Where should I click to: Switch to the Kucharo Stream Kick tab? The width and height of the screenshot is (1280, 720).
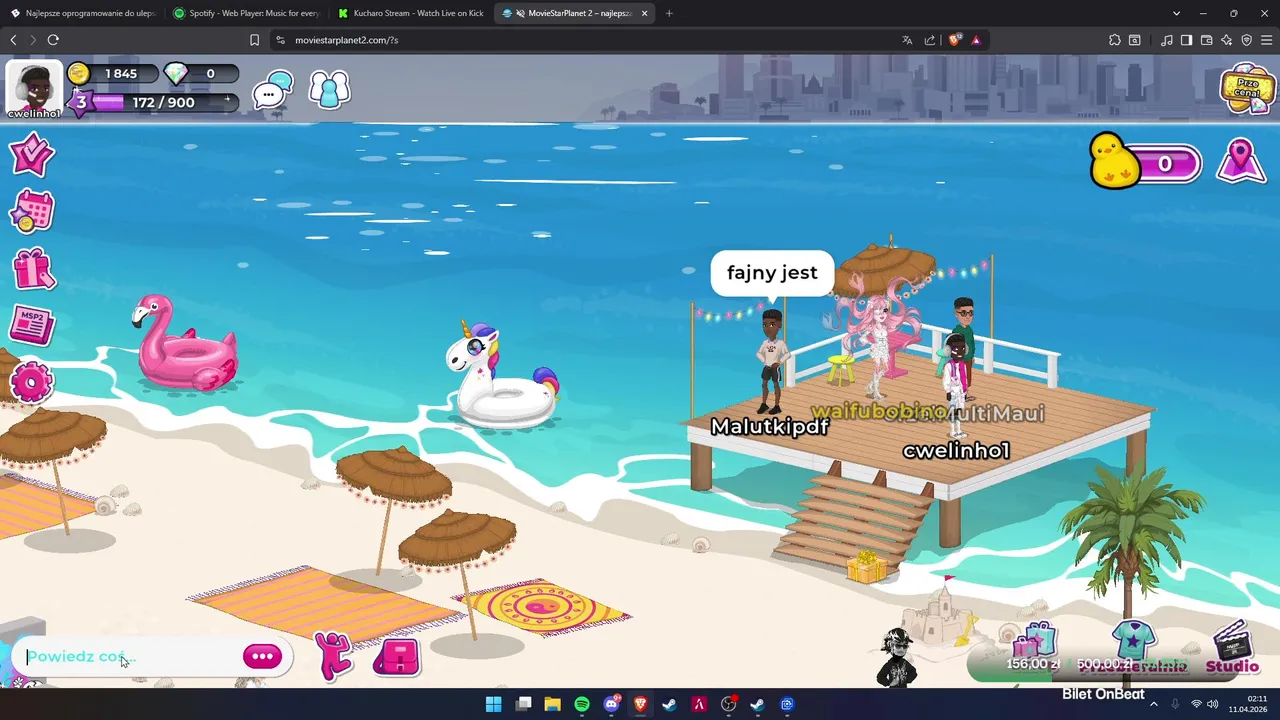click(x=410, y=13)
